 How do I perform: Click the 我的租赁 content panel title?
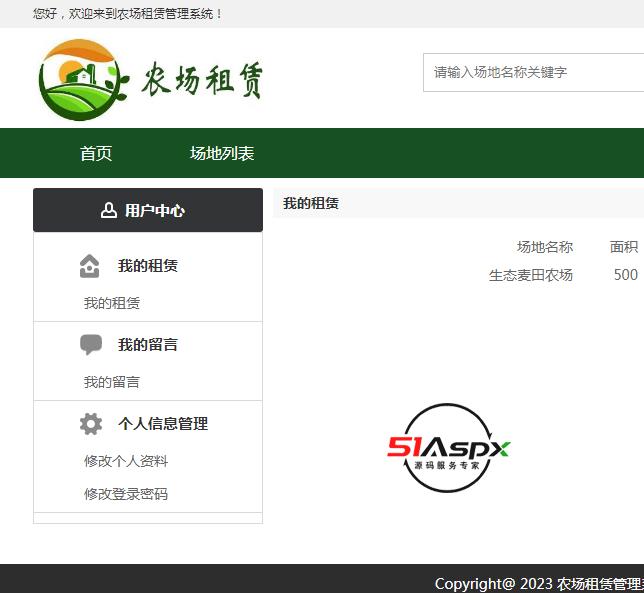(x=311, y=203)
